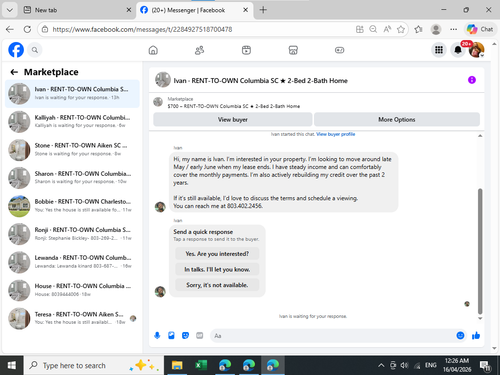500x375 pixels.
Task: Open the notifications bell
Action: (458, 50)
